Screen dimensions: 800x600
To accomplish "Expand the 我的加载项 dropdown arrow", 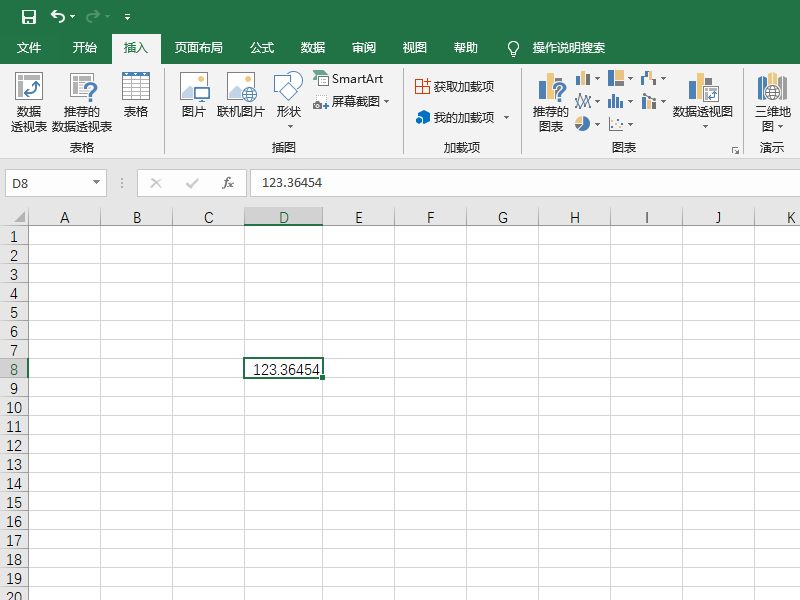I will (x=506, y=118).
